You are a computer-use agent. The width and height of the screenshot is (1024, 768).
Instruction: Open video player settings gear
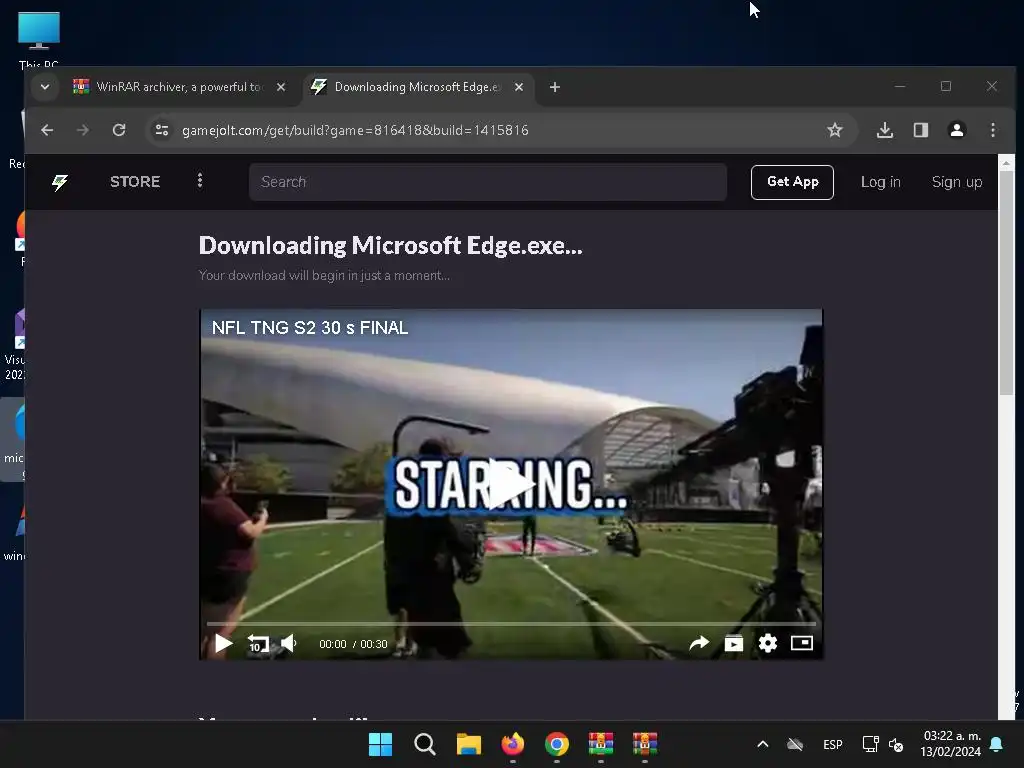768,643
